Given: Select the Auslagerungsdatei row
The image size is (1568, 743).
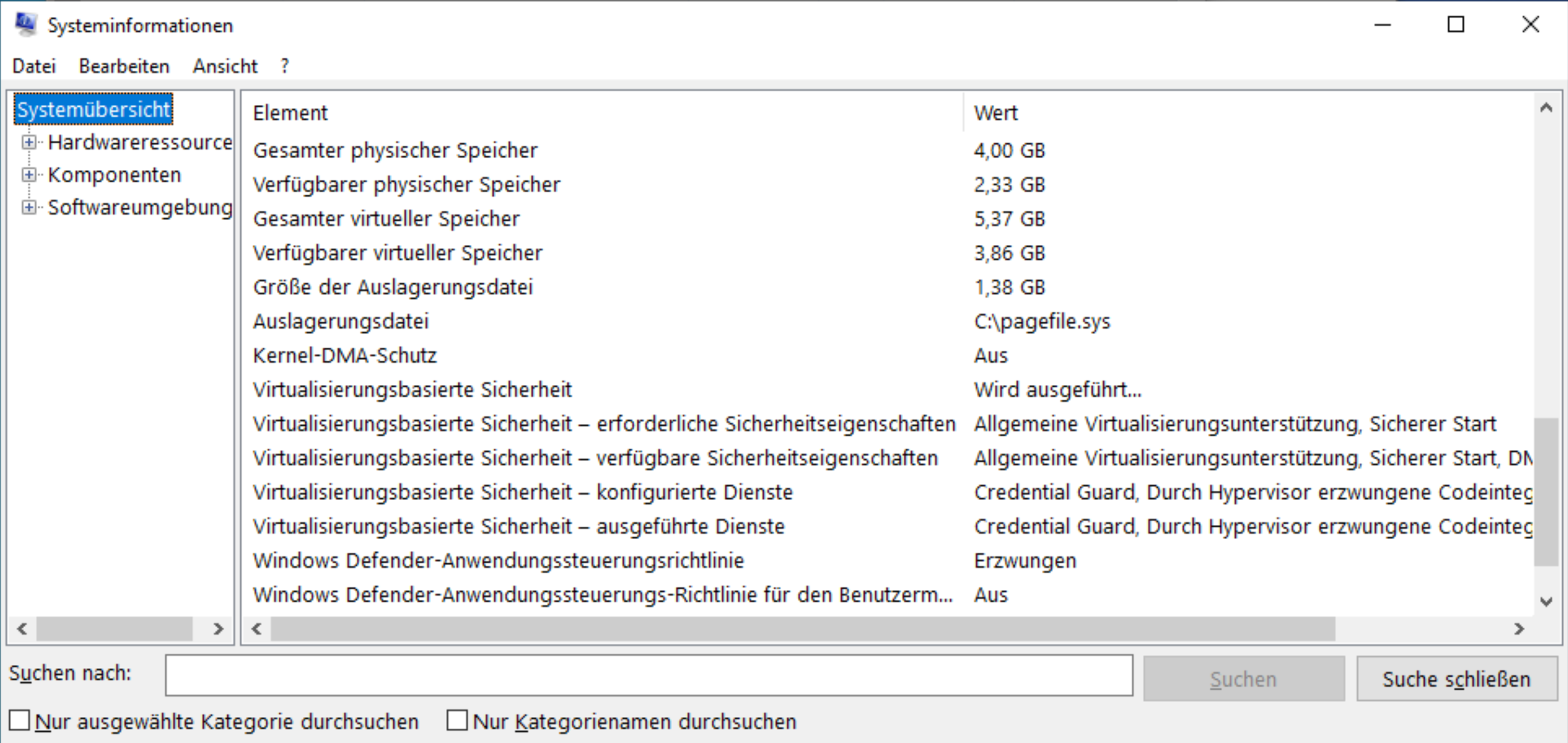Looking at the screenshot, I should tap(888, 321).
